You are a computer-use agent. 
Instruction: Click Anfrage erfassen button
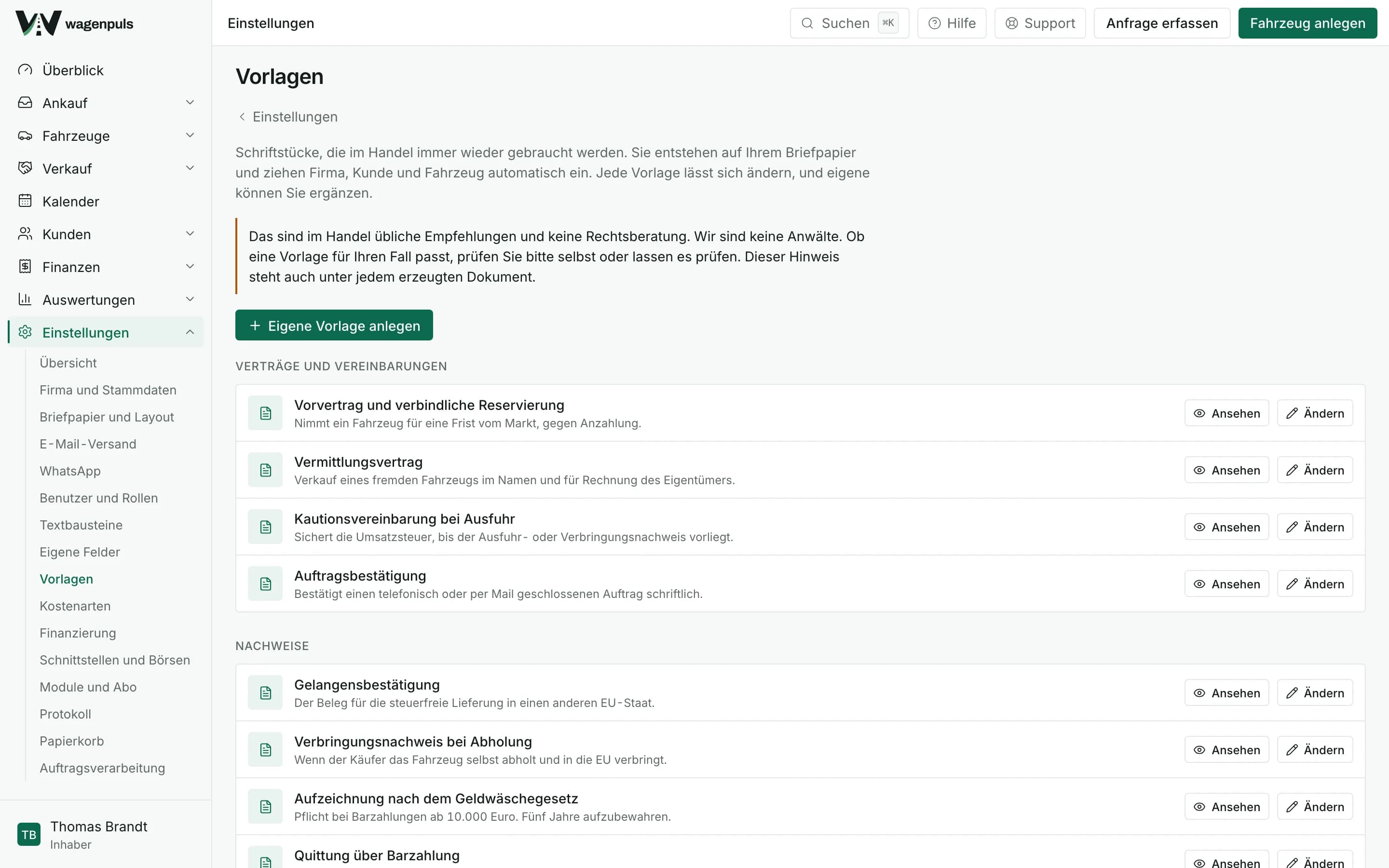pyautogui.click(x=1162, y=23)
